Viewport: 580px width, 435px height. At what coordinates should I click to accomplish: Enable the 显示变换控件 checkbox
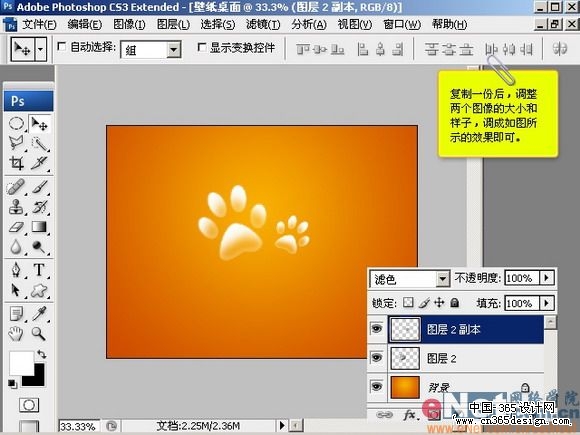[x=202, y=47]
